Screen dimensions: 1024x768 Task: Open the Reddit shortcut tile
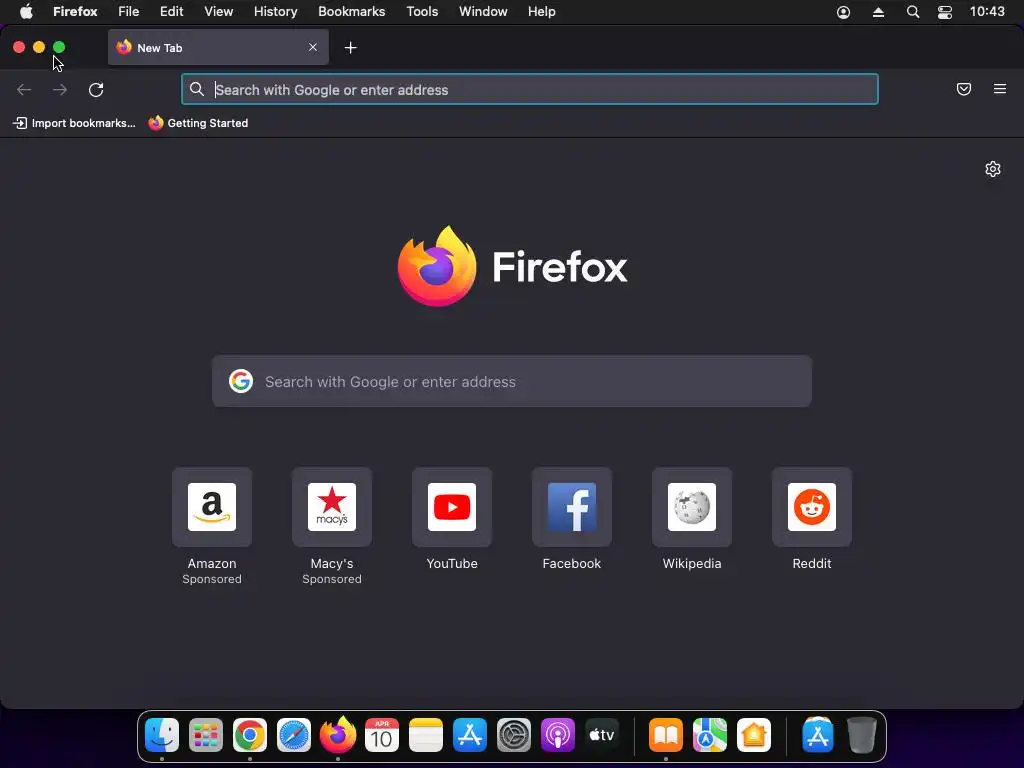[812, 507]
